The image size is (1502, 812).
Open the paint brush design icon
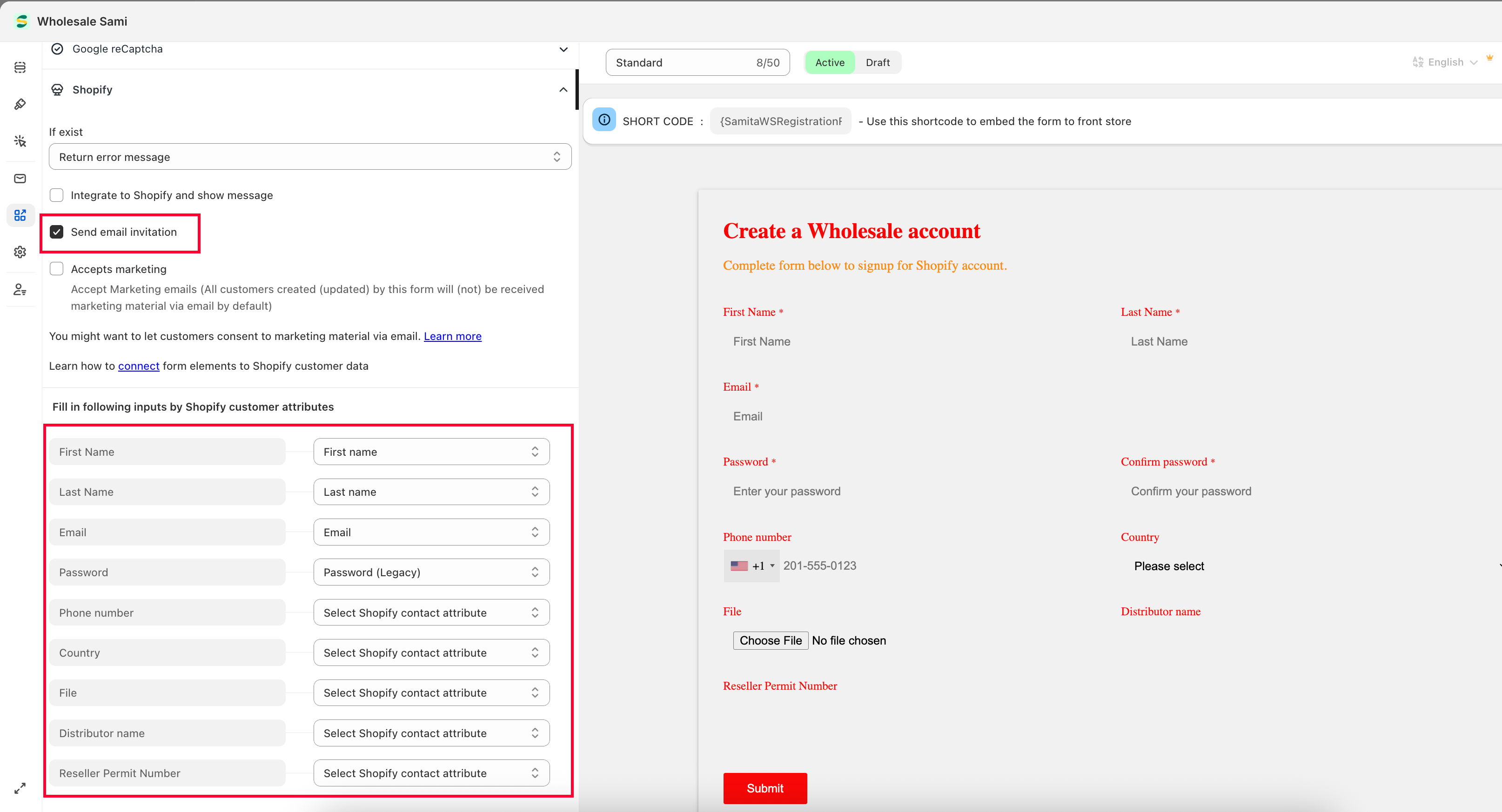(x=20, y=104)
